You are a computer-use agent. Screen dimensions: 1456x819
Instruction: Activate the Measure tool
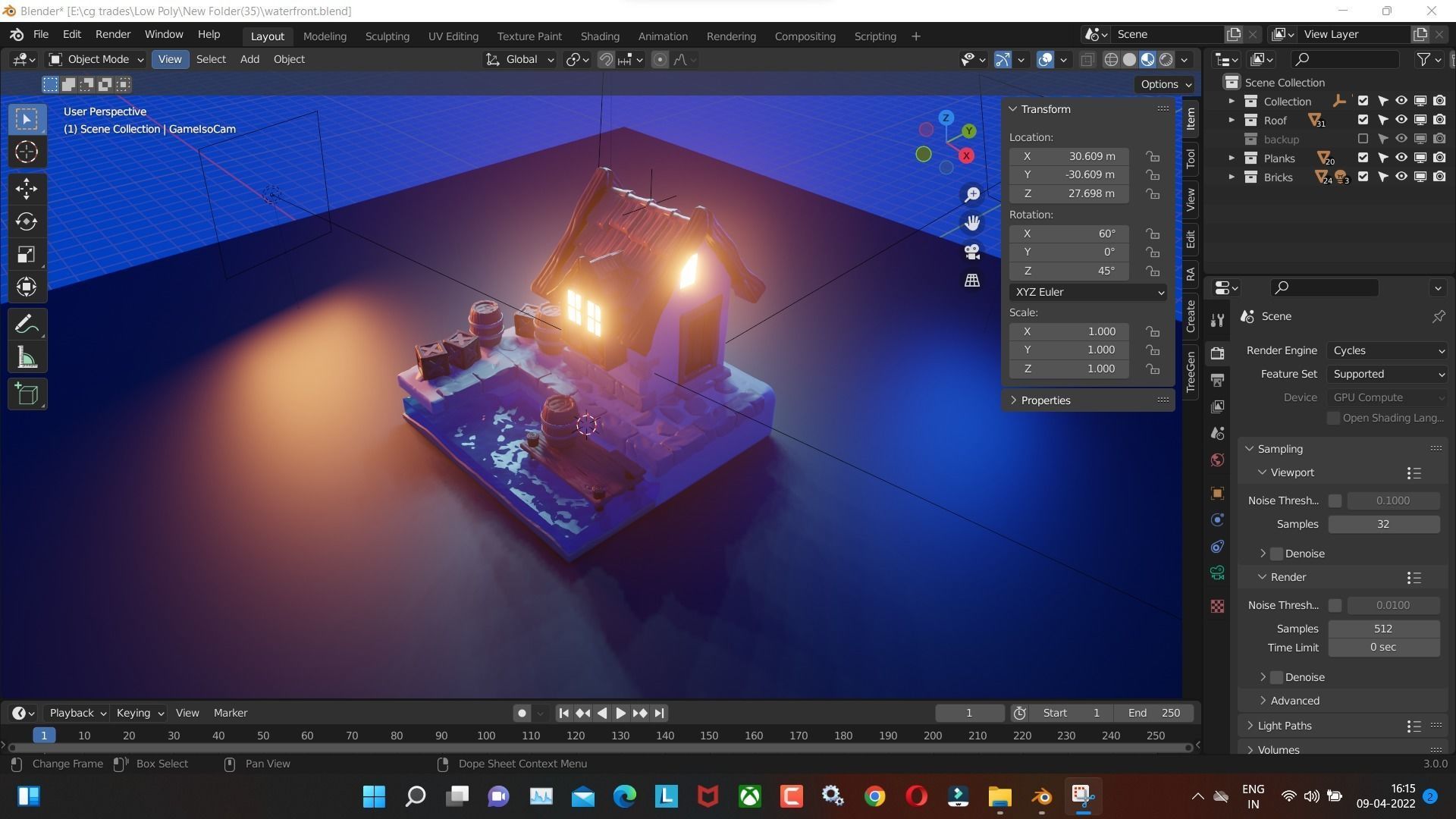click(x=27, y=358)
